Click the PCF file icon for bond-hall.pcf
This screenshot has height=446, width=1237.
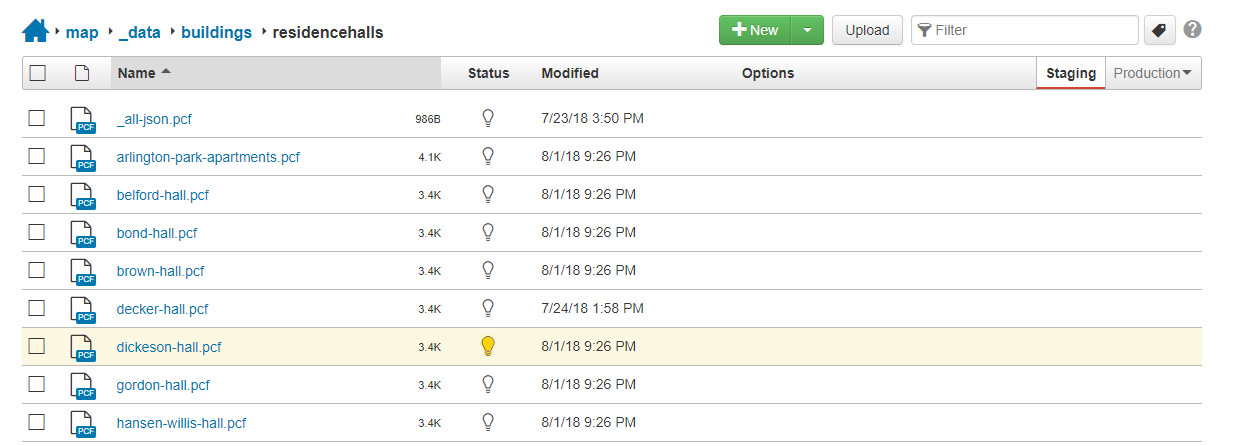82,233
